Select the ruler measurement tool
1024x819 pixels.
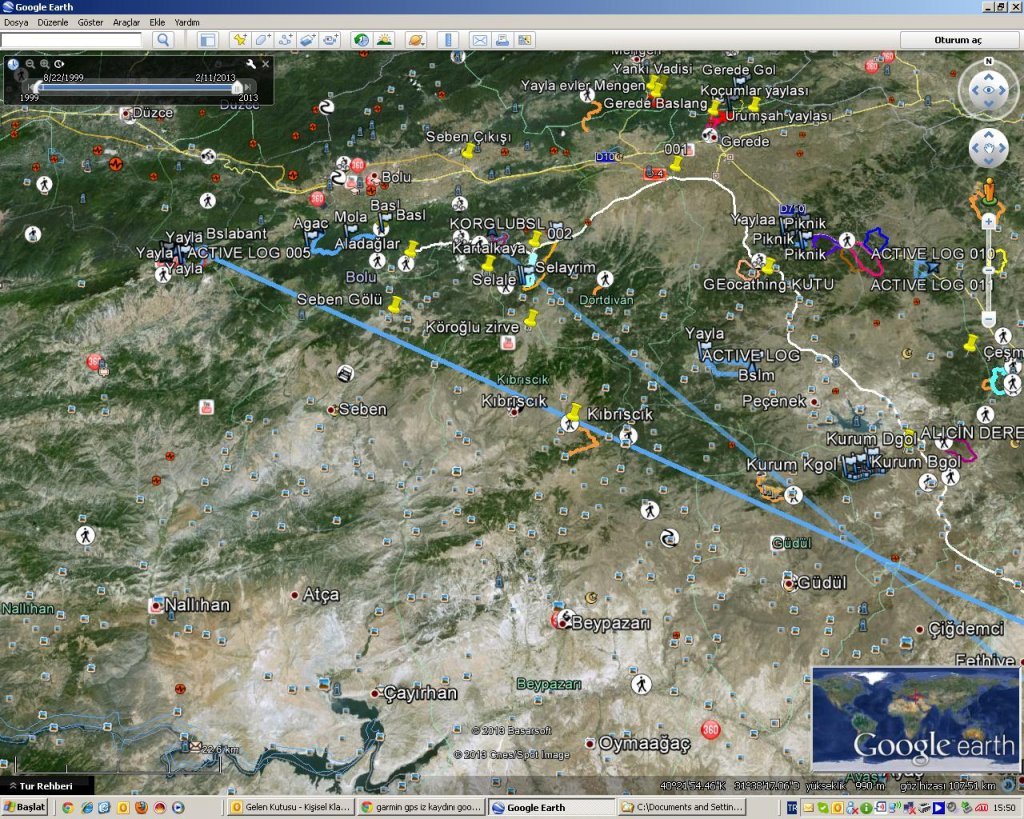(448, 40)
